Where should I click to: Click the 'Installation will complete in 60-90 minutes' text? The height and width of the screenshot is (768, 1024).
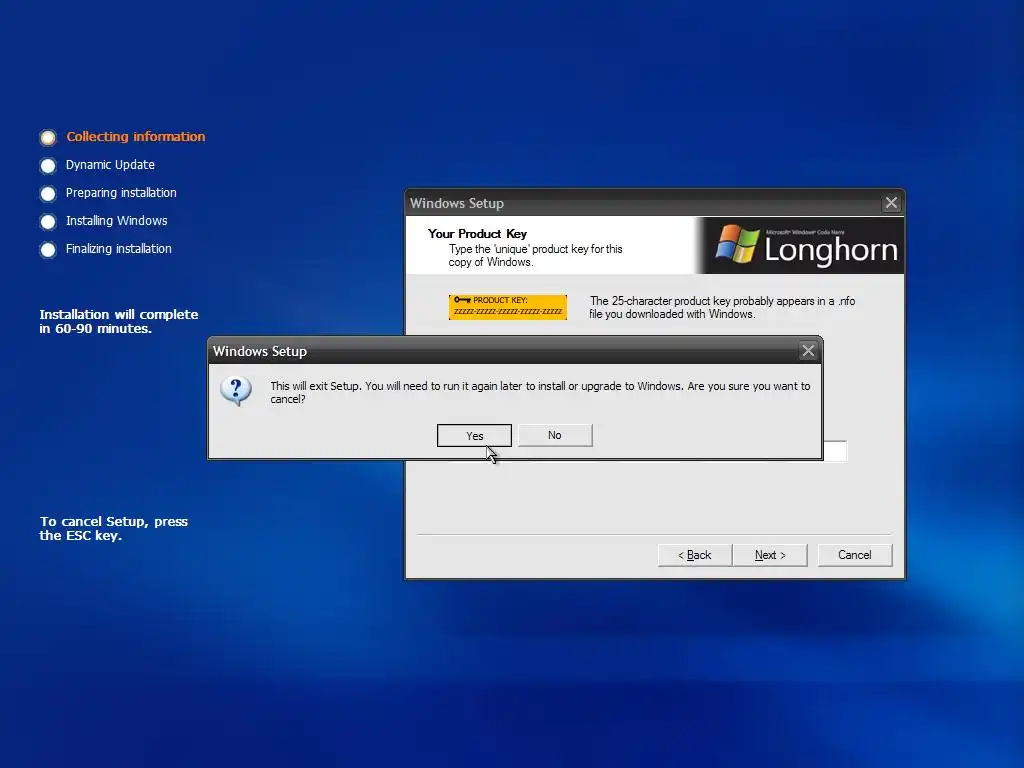119,321
